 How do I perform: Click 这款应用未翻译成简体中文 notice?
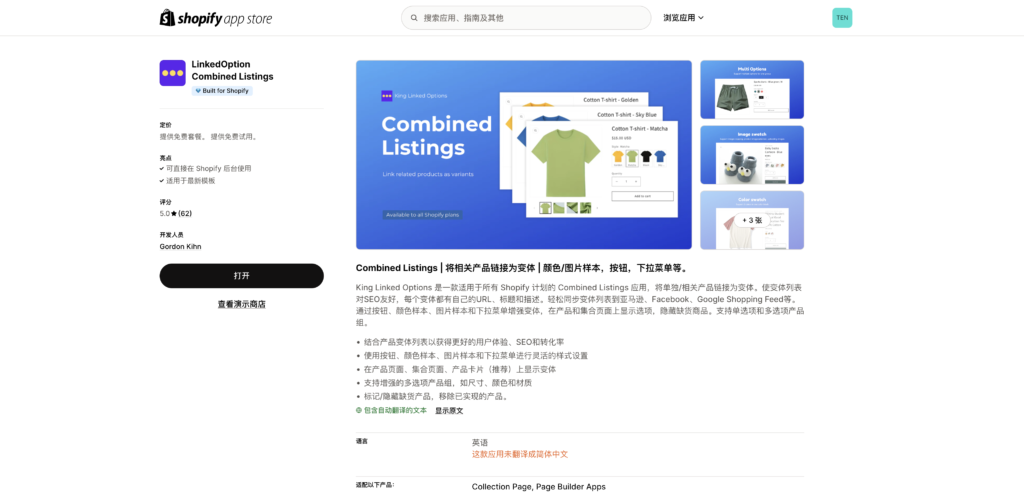point(520,454)
